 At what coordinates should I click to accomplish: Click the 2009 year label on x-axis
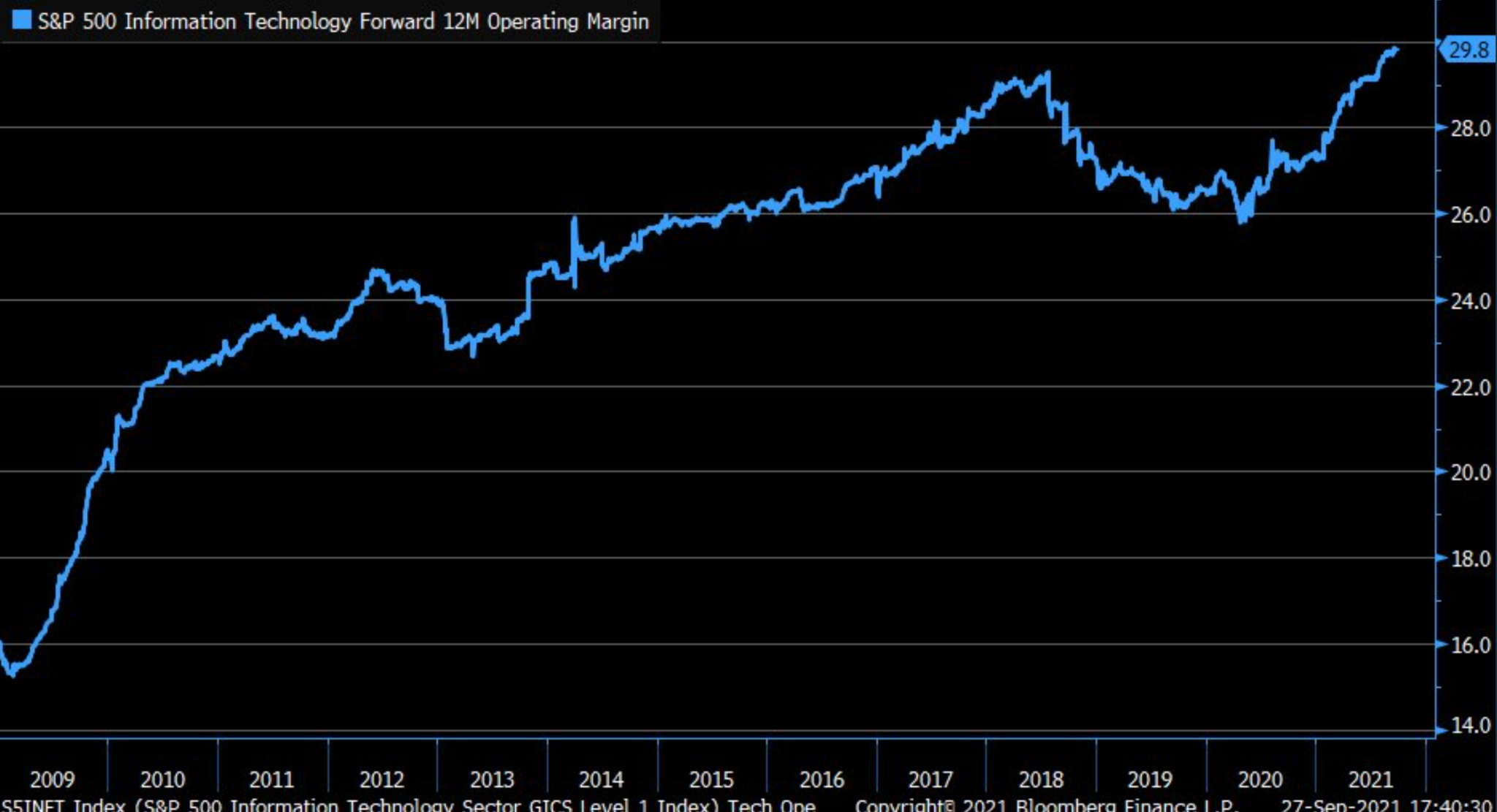tap(52, 779)
